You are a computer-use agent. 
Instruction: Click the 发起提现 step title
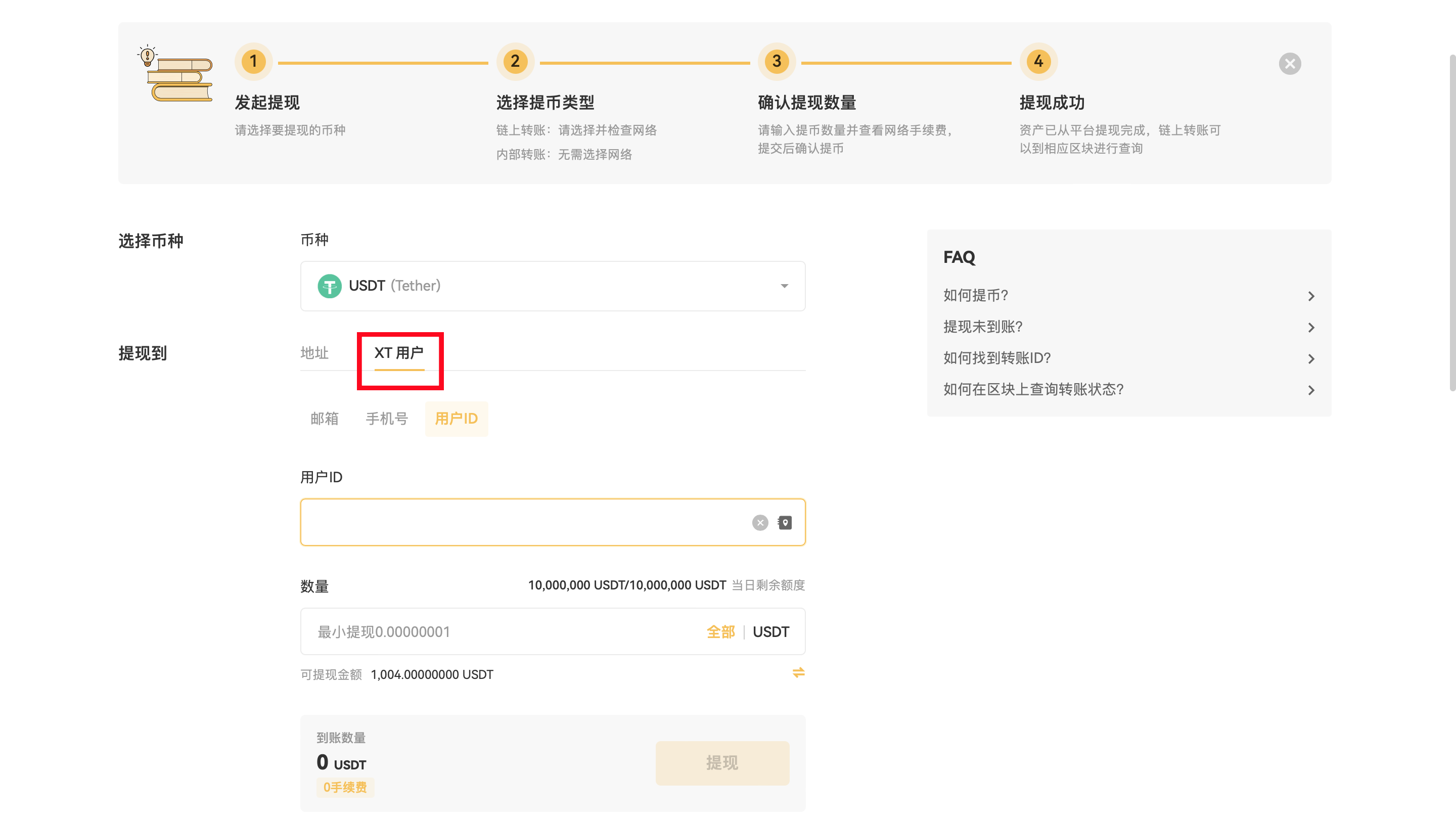(267, 103)
